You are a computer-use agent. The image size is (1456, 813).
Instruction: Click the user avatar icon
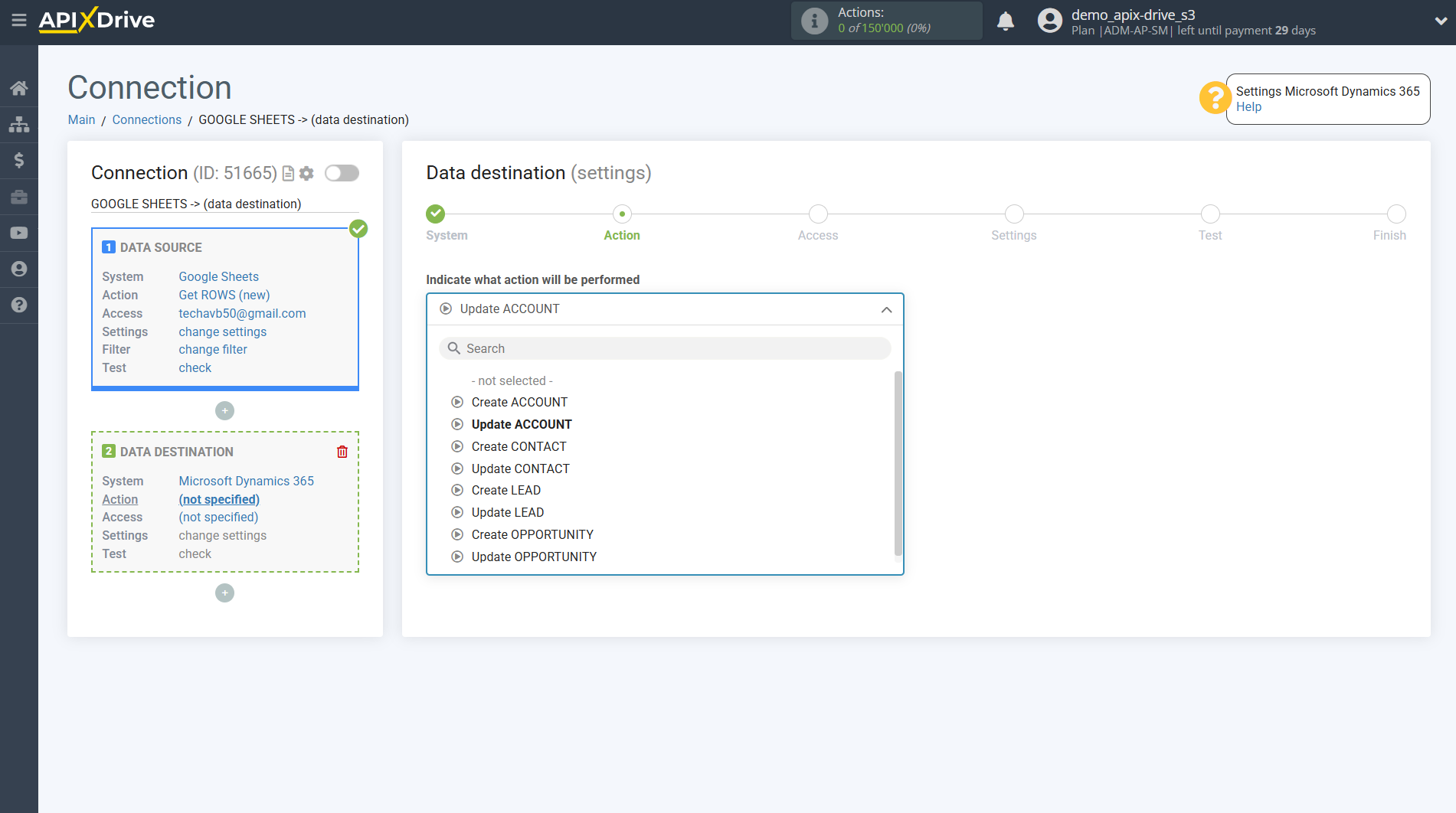pyautogui.click(x=1049, y=21)
